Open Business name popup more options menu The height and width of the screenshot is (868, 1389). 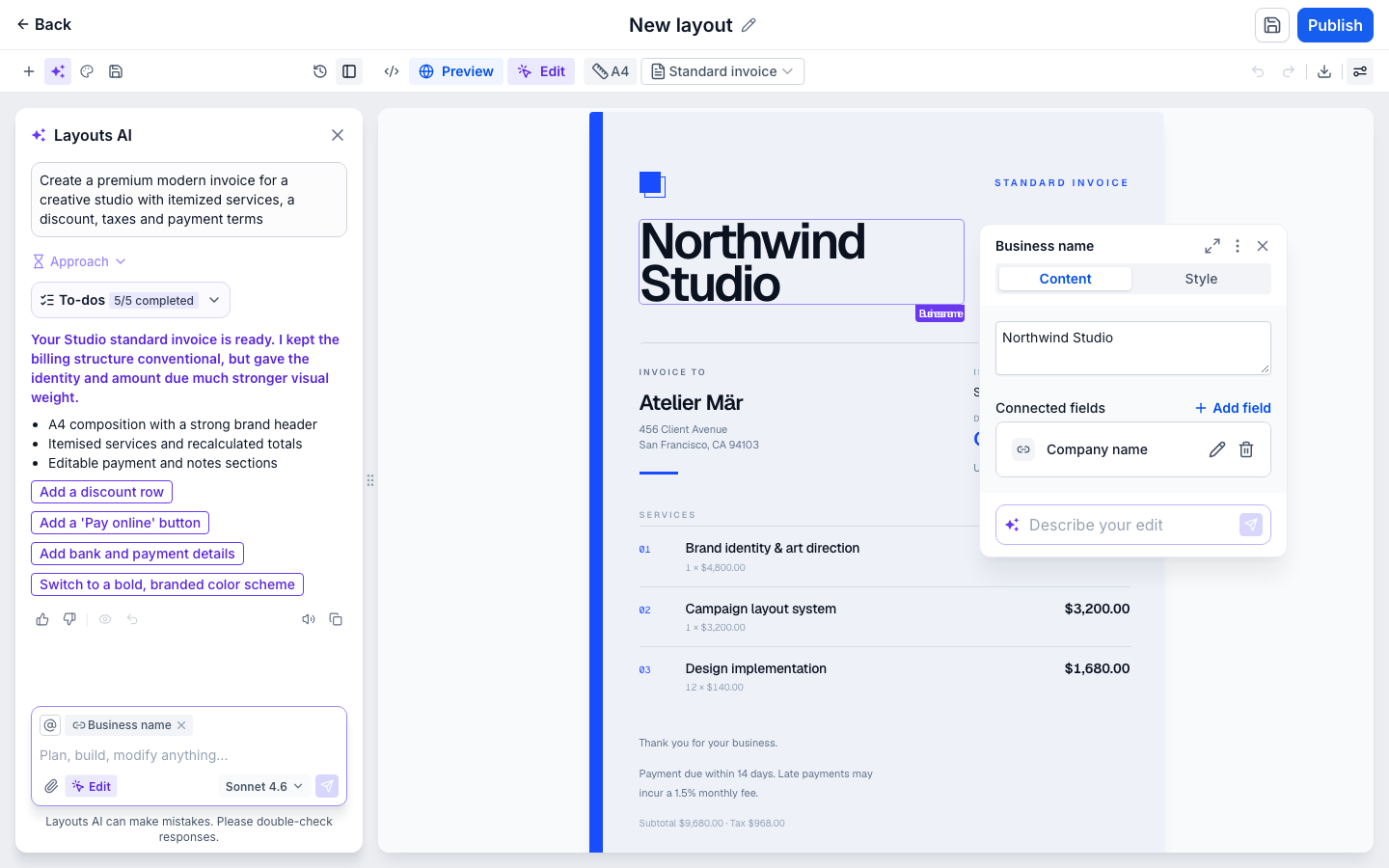point(1238,246)
